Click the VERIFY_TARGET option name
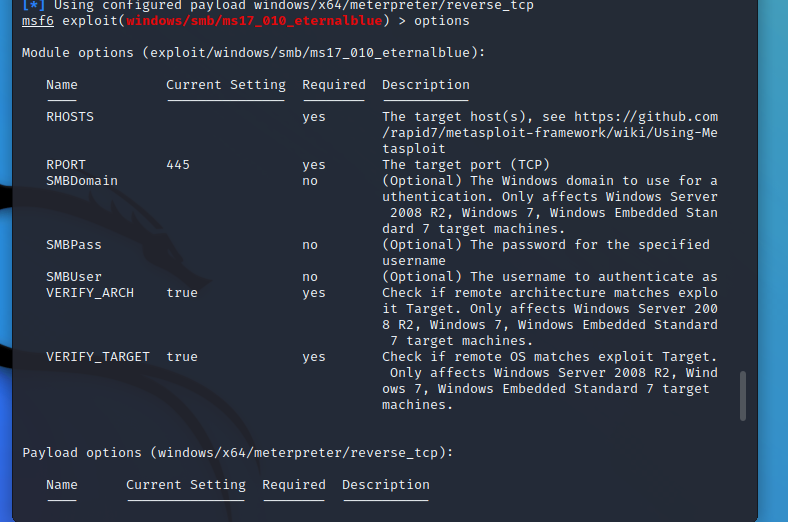The image size is (788, 522). pos(98,357)
